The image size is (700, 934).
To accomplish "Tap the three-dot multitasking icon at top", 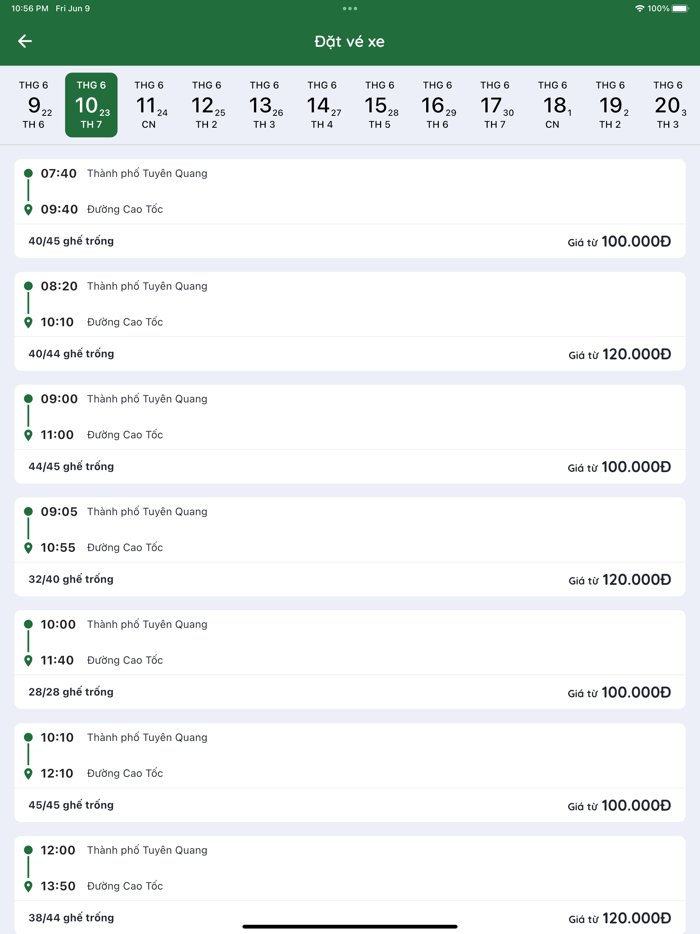I will point(350,8).
